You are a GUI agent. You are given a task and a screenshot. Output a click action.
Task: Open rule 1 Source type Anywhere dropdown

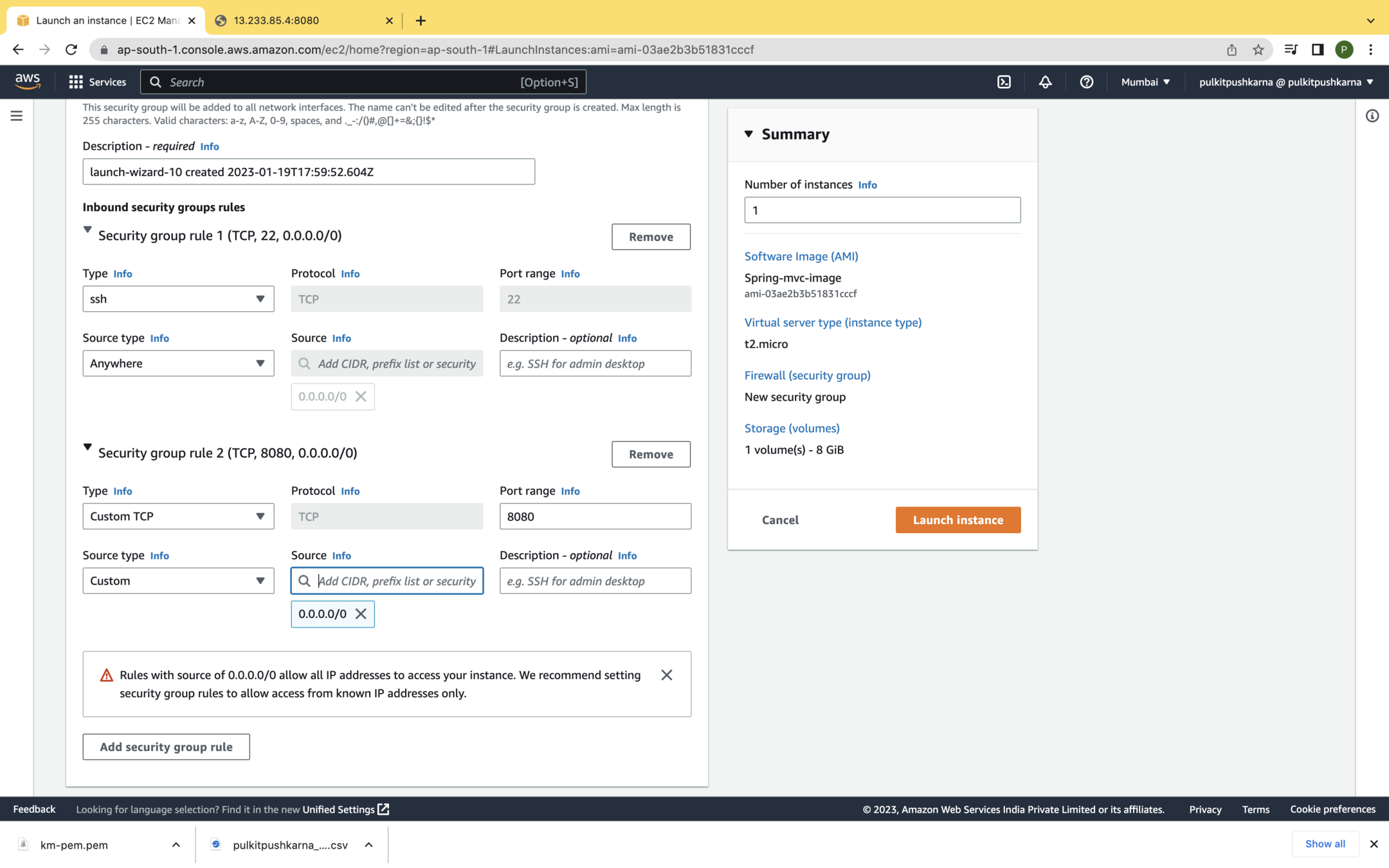(178, 363)
